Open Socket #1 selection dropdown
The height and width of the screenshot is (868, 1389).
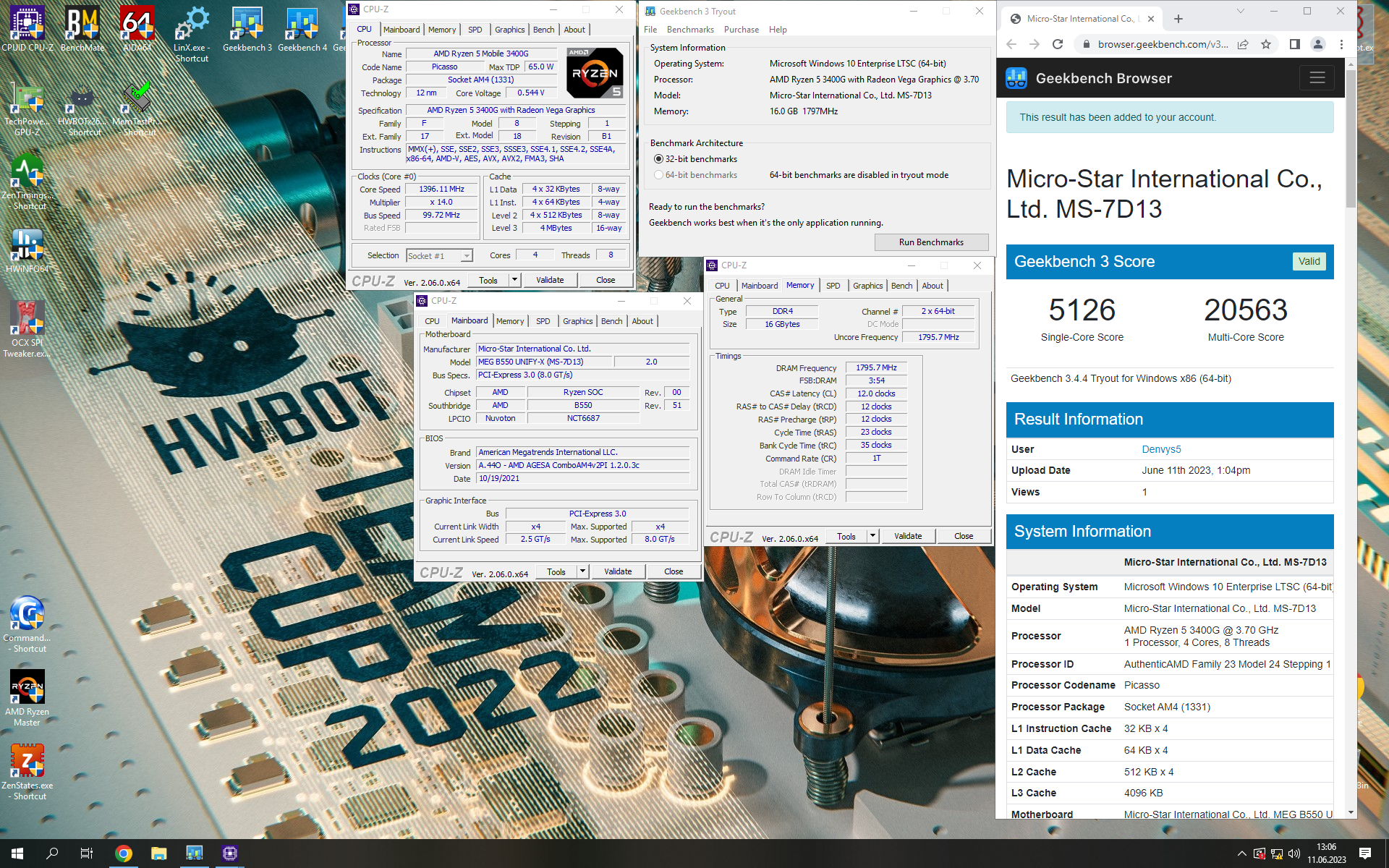click(439, 255)
